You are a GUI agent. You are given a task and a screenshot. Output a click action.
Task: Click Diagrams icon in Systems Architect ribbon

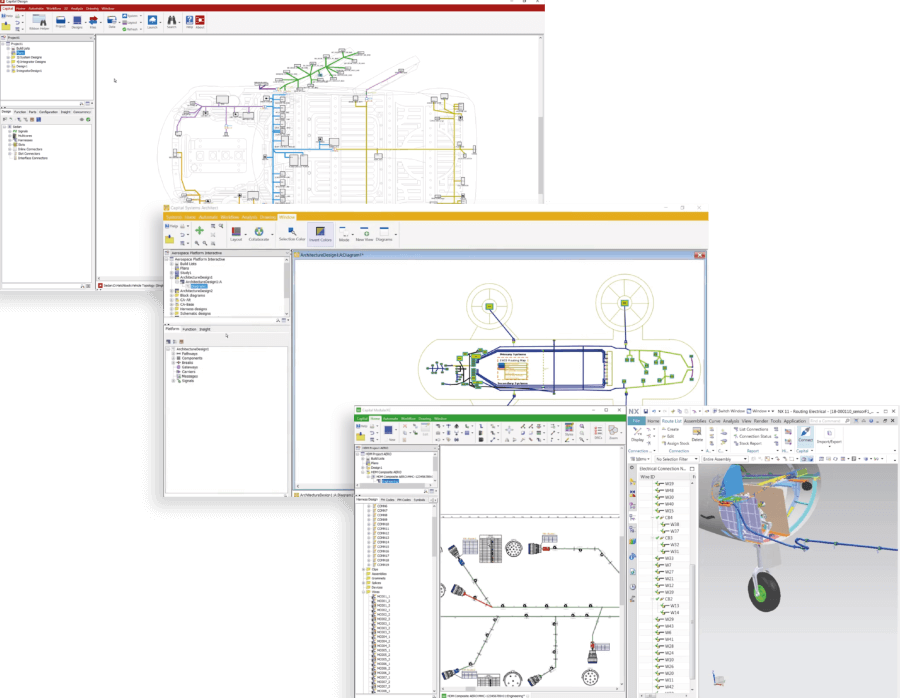[x=384, y=234]
